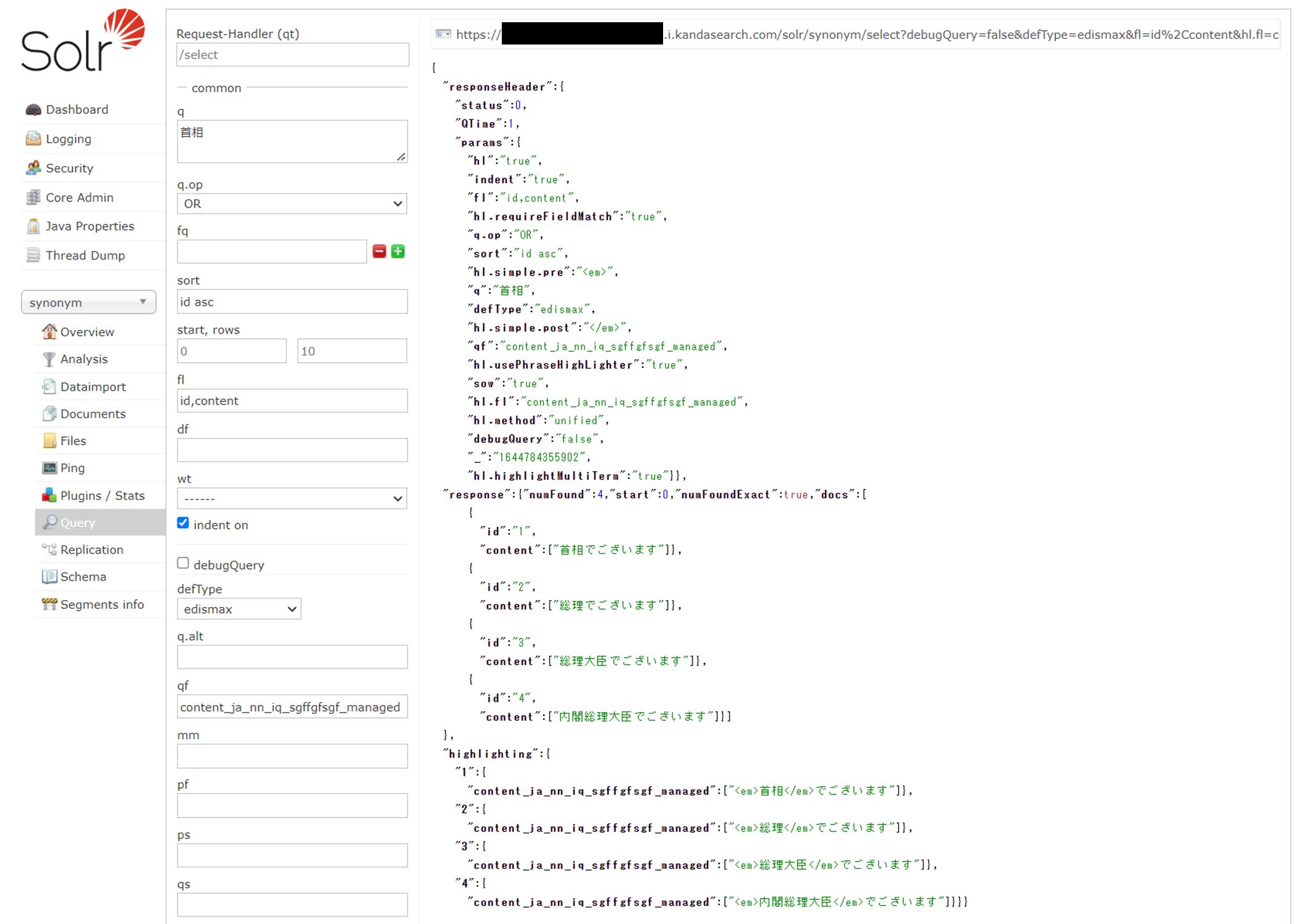Open the synonym core selector

click(88, 302)
